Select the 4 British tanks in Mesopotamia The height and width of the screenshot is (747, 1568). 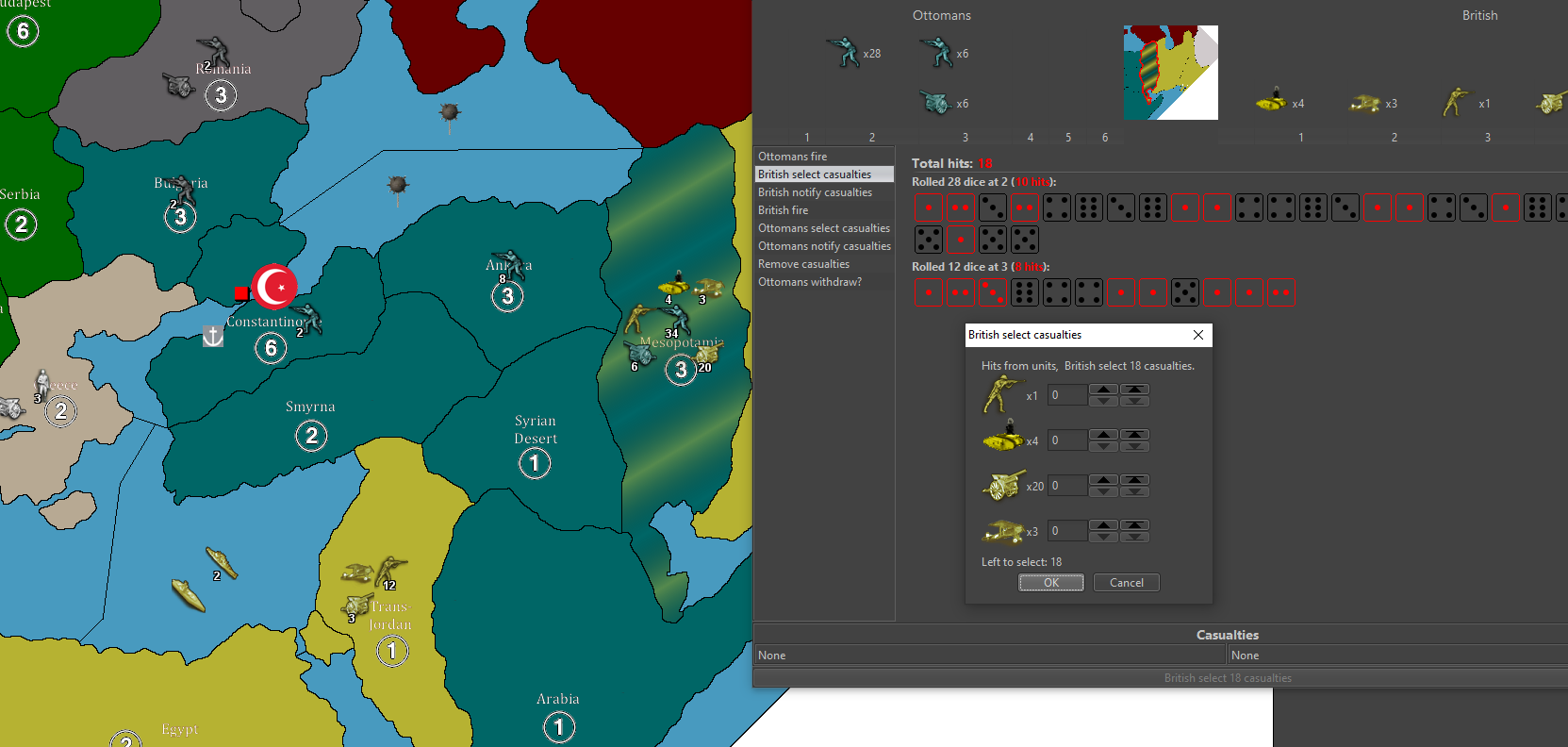[x=673, y=284]
